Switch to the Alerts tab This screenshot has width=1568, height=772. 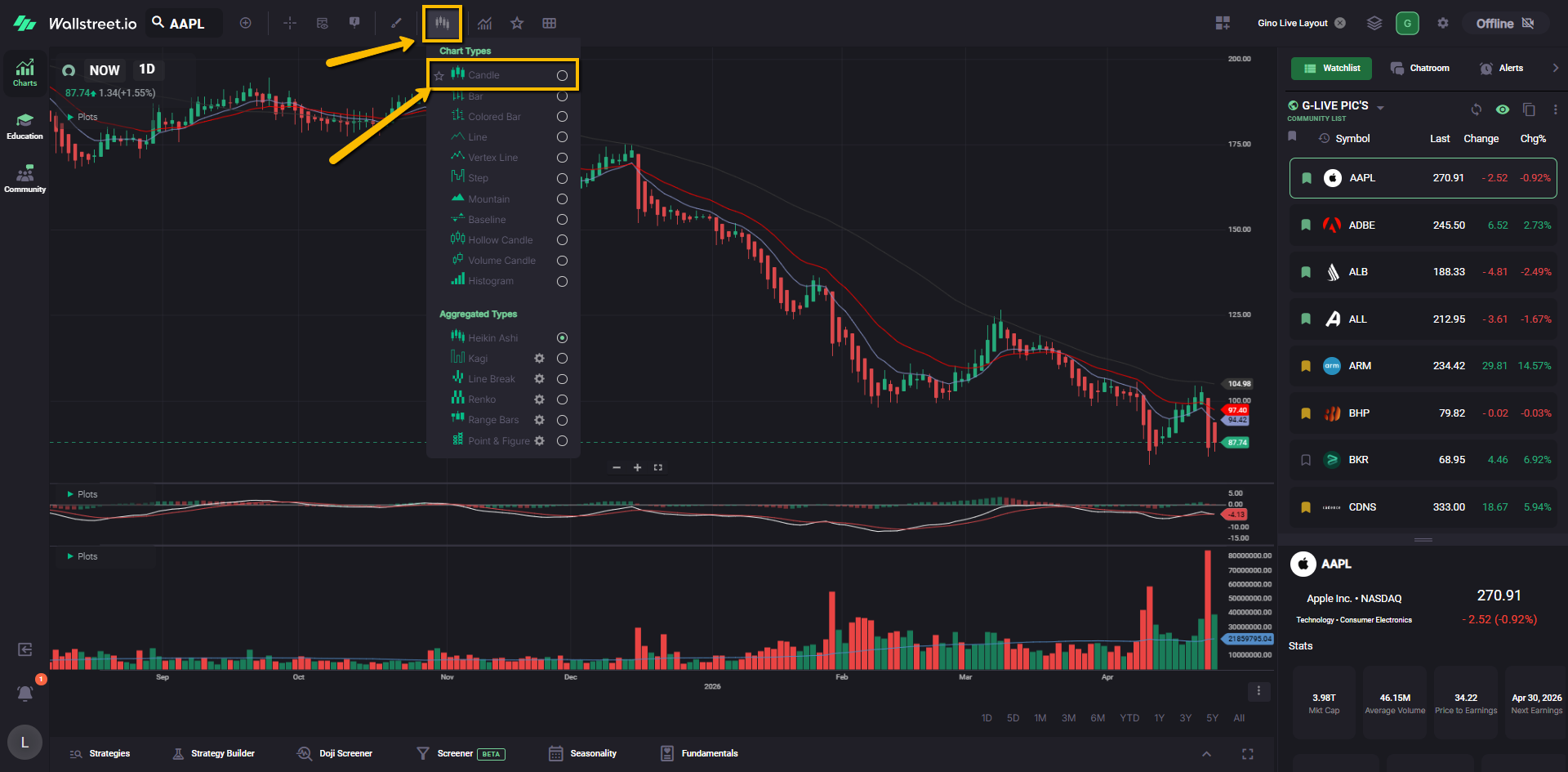pos(1501,68)
